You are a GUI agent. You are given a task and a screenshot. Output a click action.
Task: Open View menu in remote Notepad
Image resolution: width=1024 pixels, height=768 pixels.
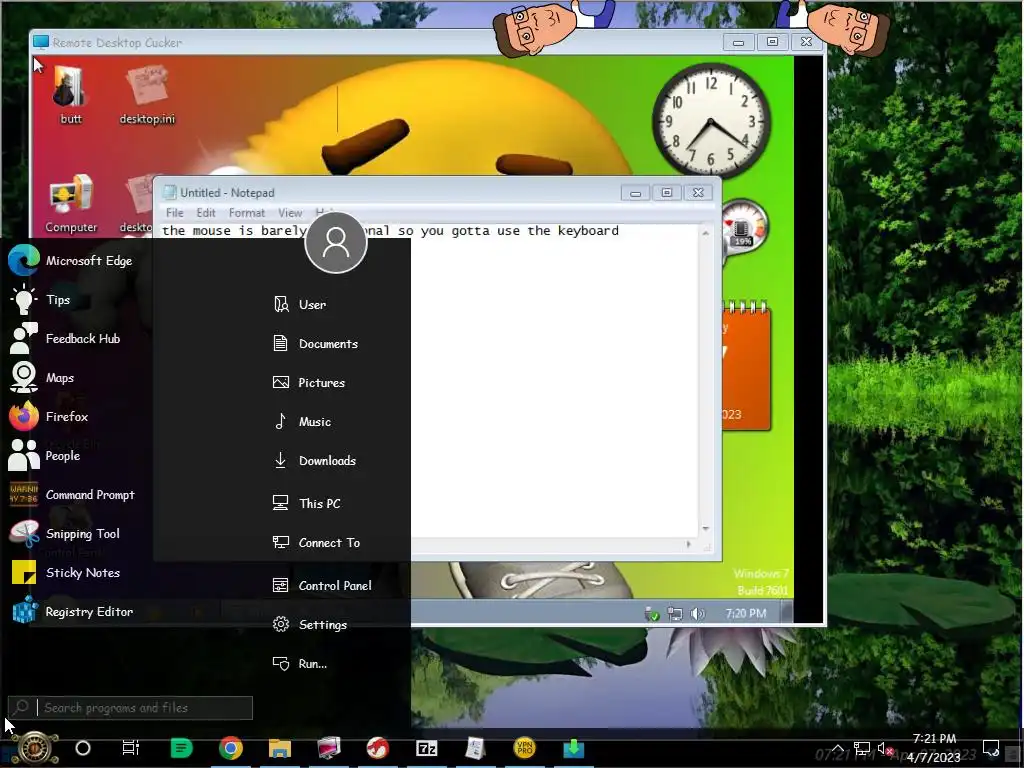(x=290, y=213)
